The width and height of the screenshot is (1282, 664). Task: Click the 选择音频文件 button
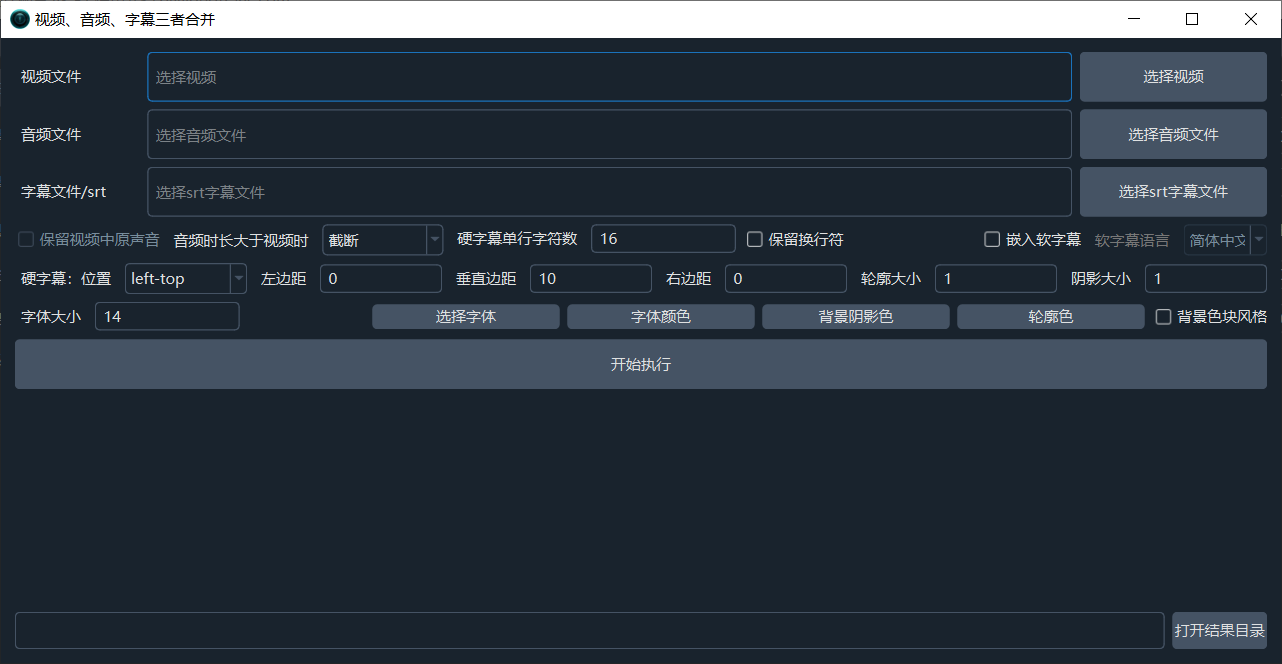1173,135
